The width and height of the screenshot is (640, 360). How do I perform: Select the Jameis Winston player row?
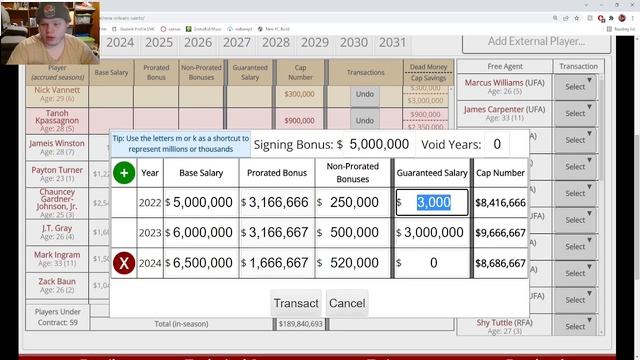pyautogui.click(x=57, y=147)
